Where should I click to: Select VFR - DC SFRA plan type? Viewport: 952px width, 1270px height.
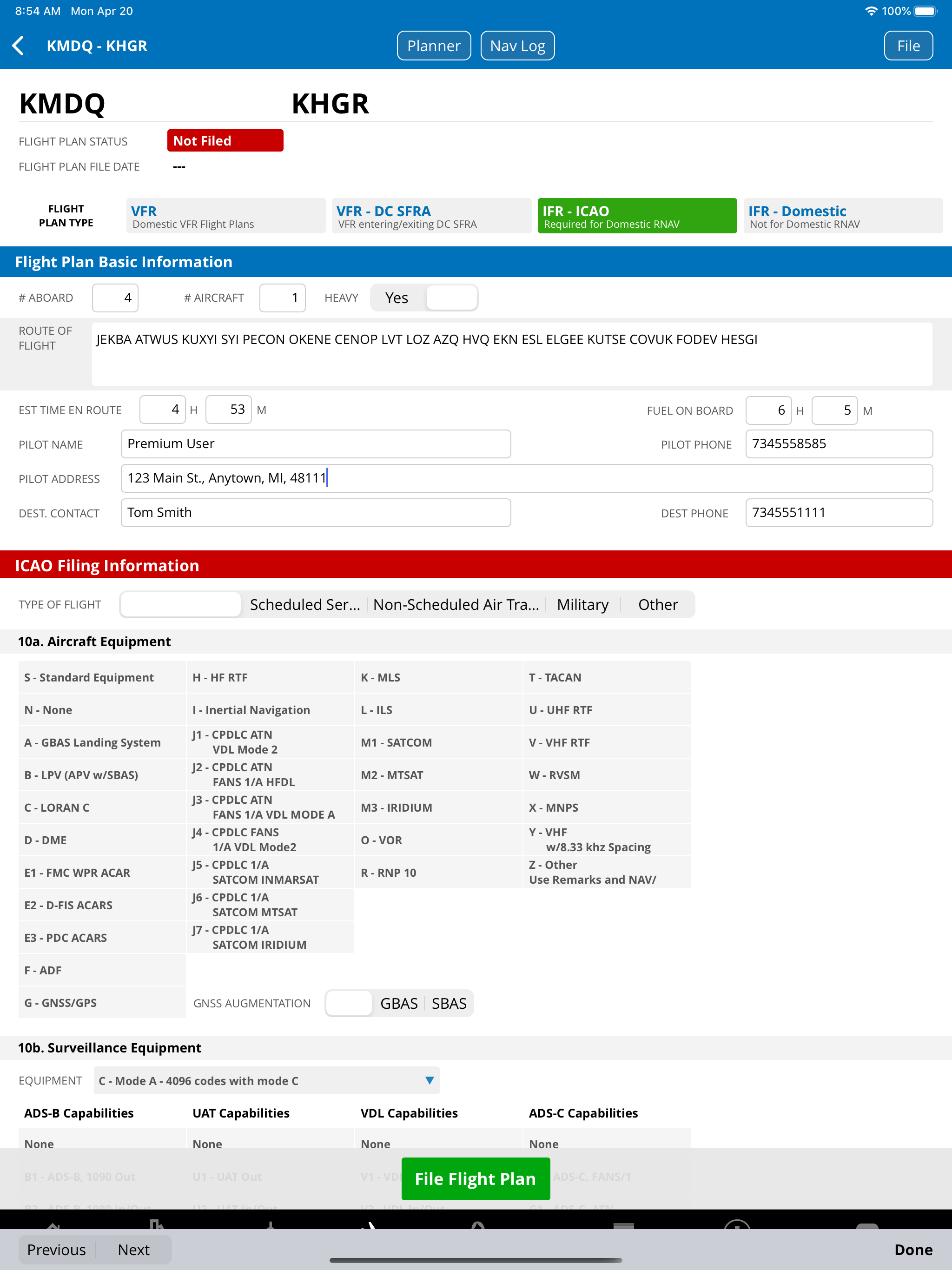[431, 216]
